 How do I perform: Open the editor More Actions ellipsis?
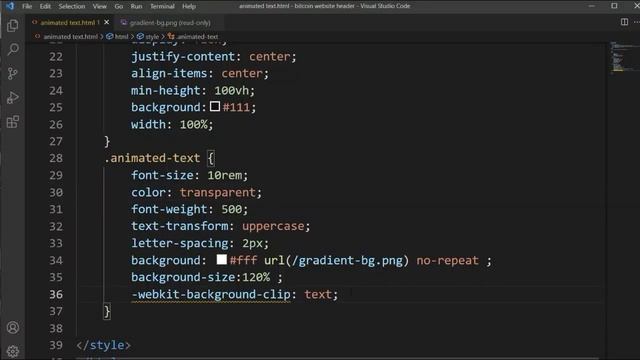(x=636, y=22)
